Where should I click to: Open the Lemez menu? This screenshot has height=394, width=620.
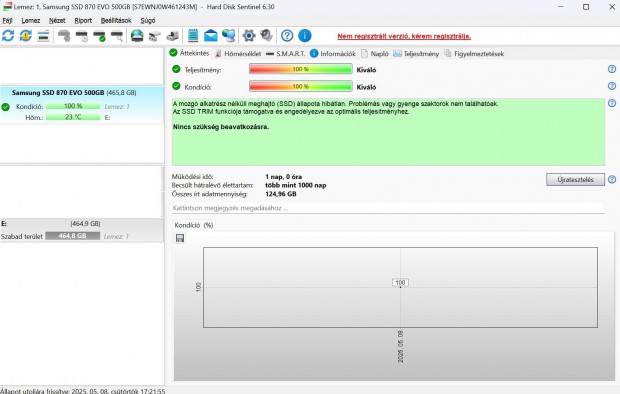coord(30,21)
